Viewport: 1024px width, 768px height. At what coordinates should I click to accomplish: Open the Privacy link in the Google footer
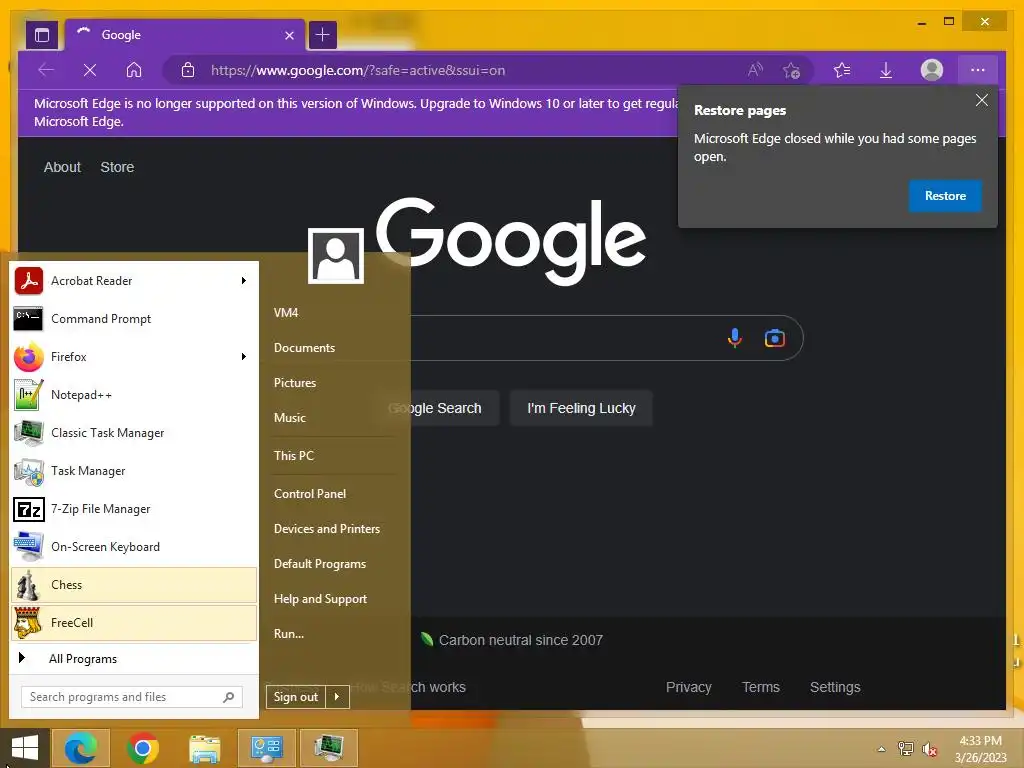[x=688, y=687]
